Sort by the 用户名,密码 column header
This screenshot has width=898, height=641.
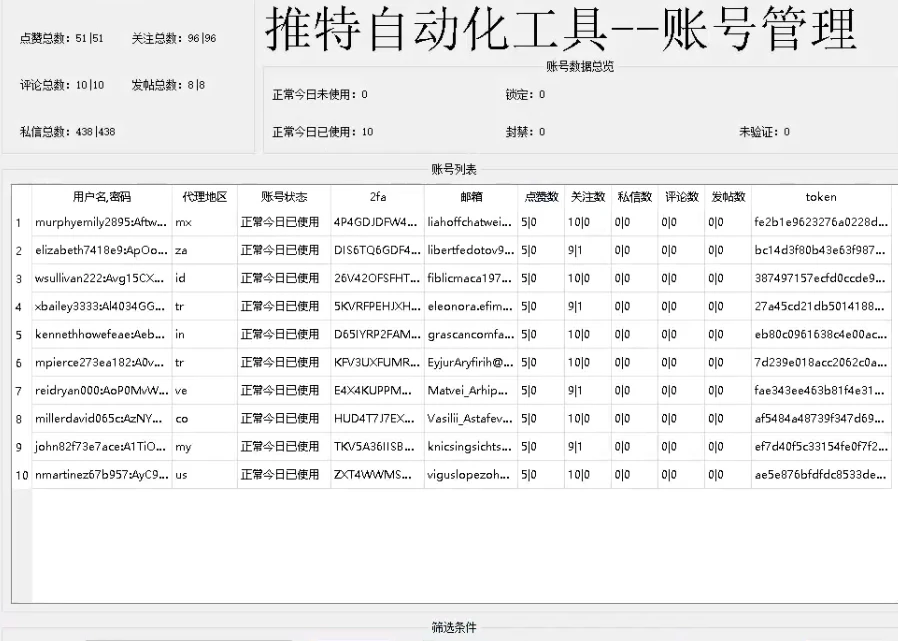coord(101,197)
